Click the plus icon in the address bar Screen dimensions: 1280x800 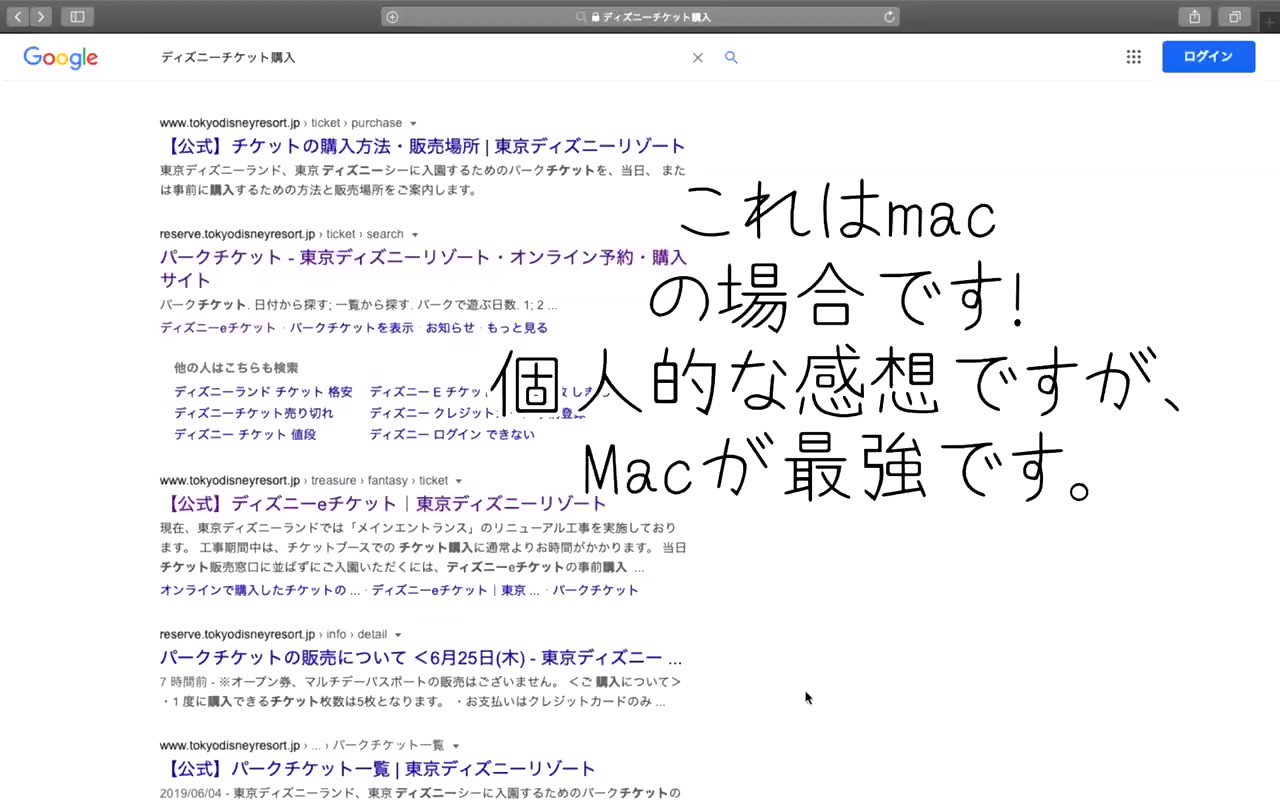point(392,17)
